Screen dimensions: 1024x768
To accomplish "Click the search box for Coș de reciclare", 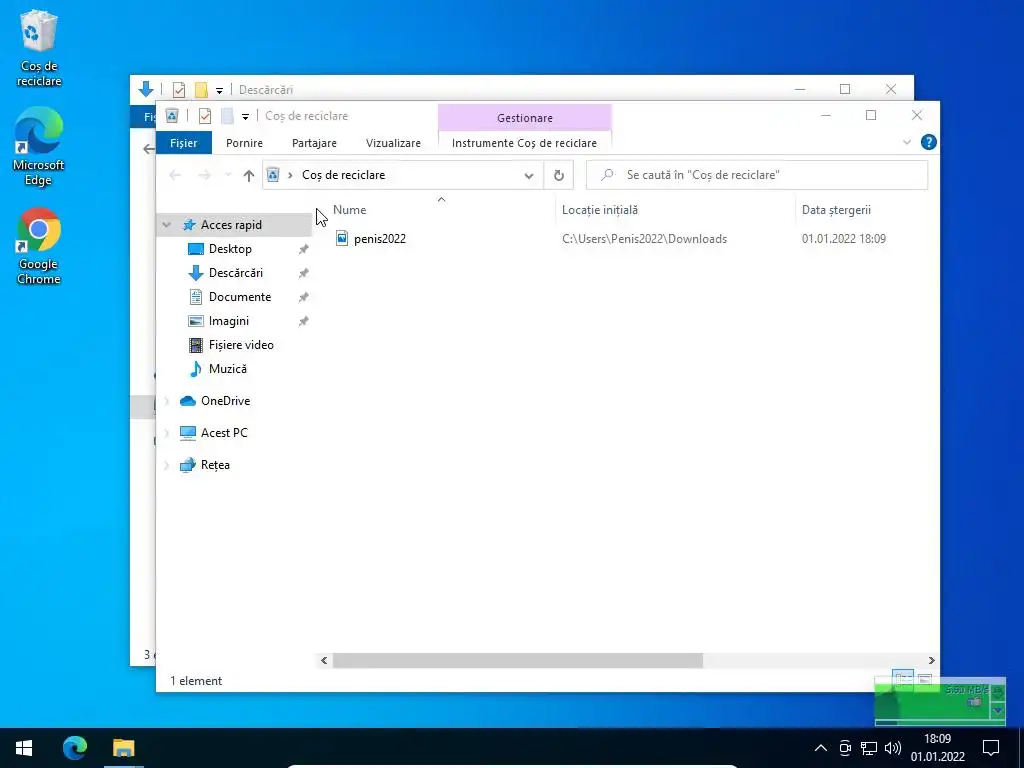I will pos(757,175).
